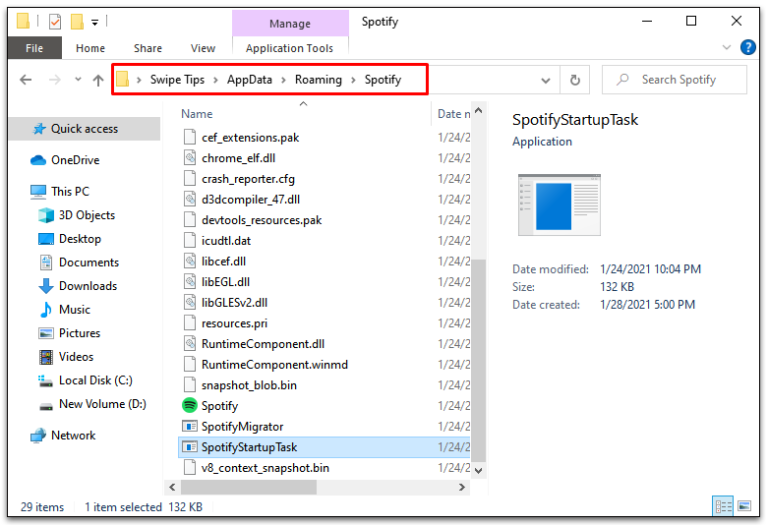Go up one folder level

pyautogui.click(x=98, y=80)
